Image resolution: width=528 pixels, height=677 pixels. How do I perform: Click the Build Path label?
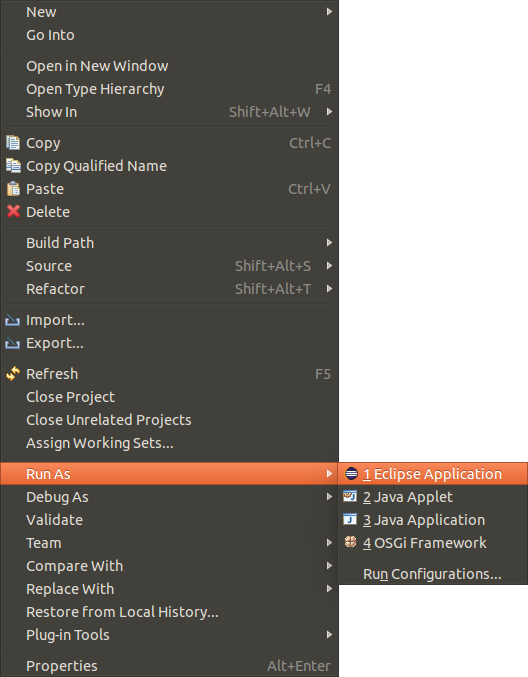[60, 243]
